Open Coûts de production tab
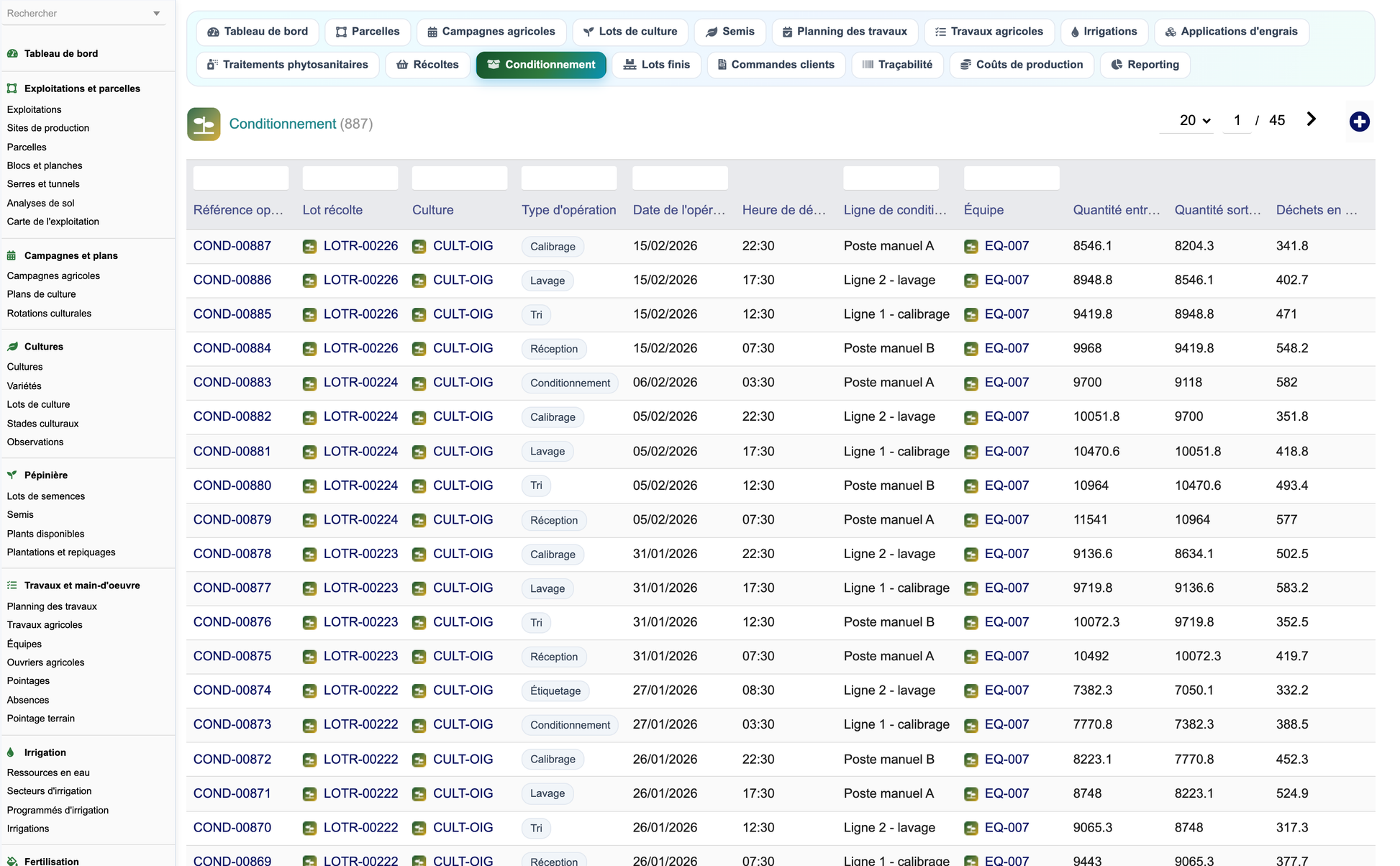 [x=1022, y=65]
